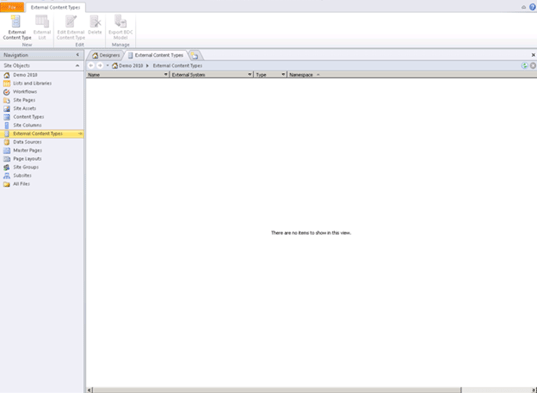Open the External System column dropdown
Viewport: 537px width, 393px height.
(x=250, y=74)
